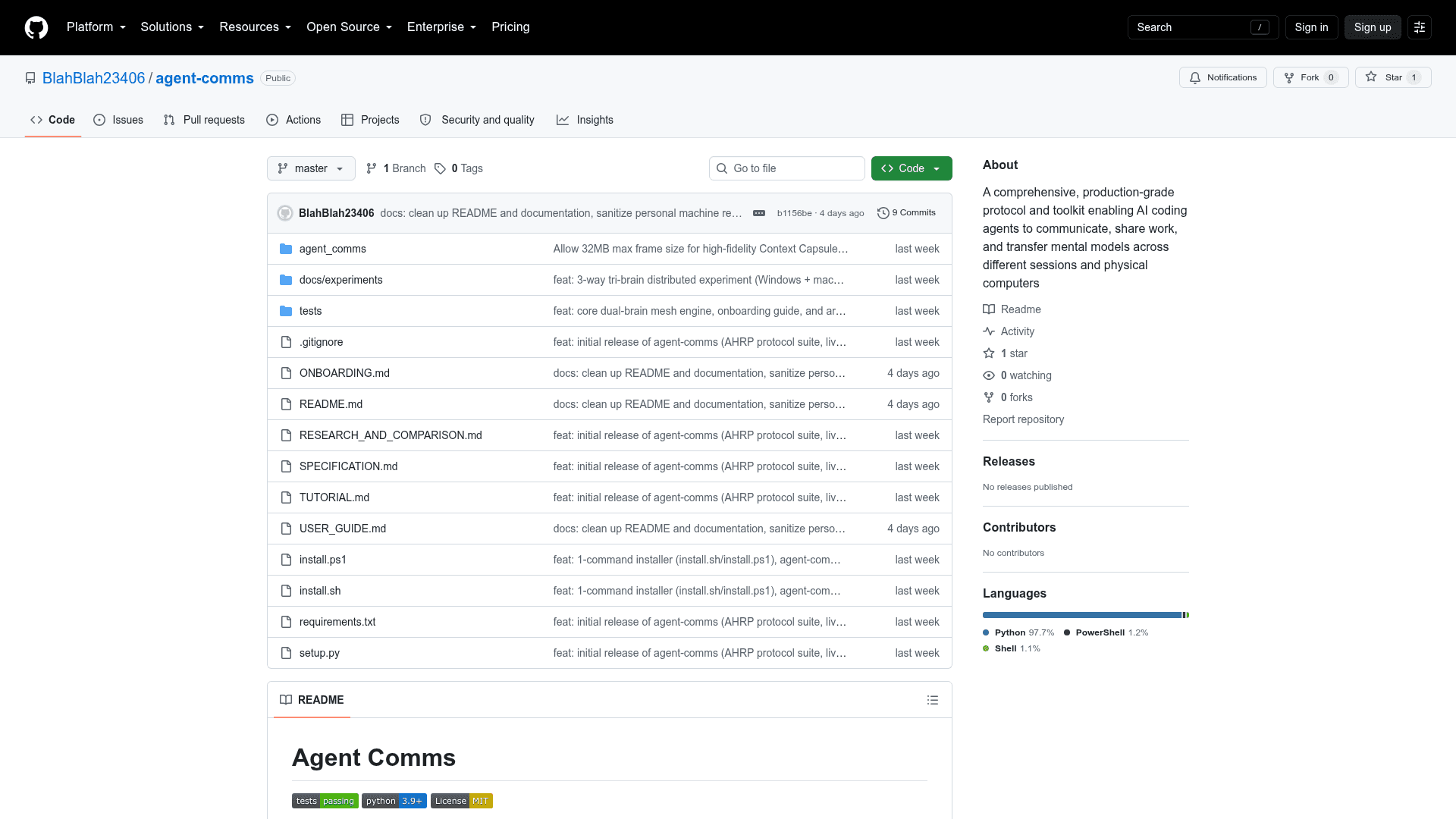Open commit hash b1156be
This screenshot has height=819, width=1456.
[794, 213]
